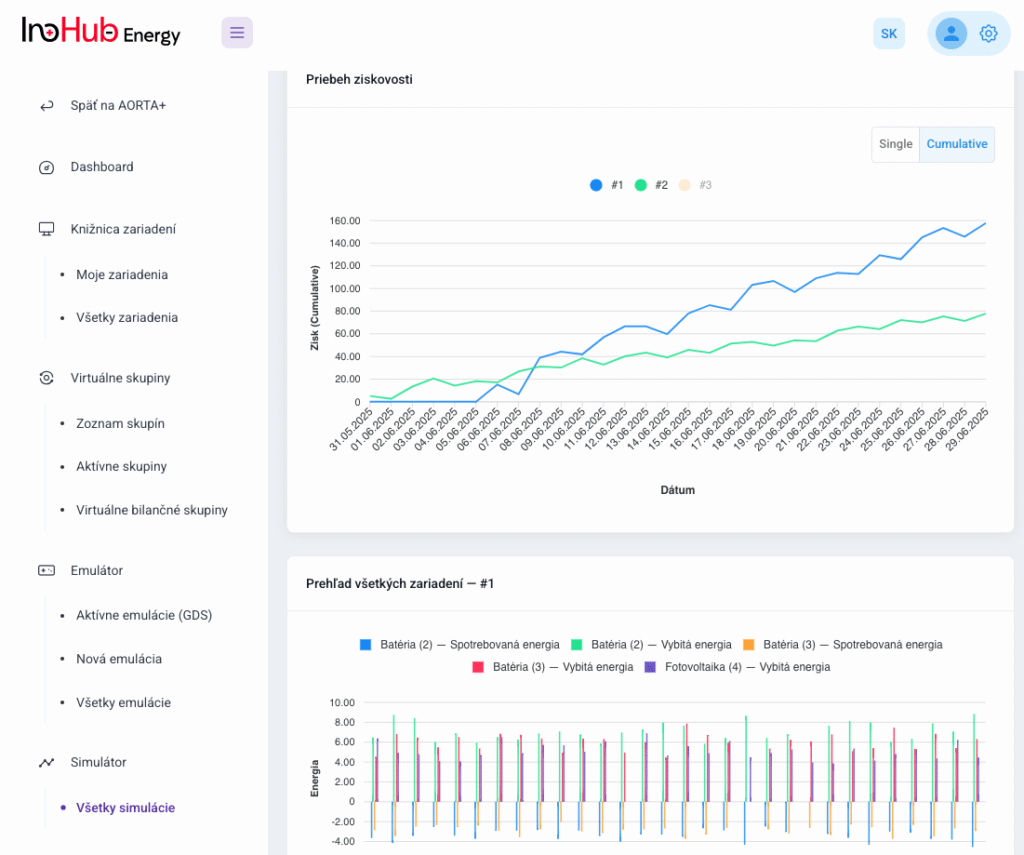Click the Knižnica zariadení monitor icon
The height and width of the screenshot is (855, 1024).
(46, 229)
